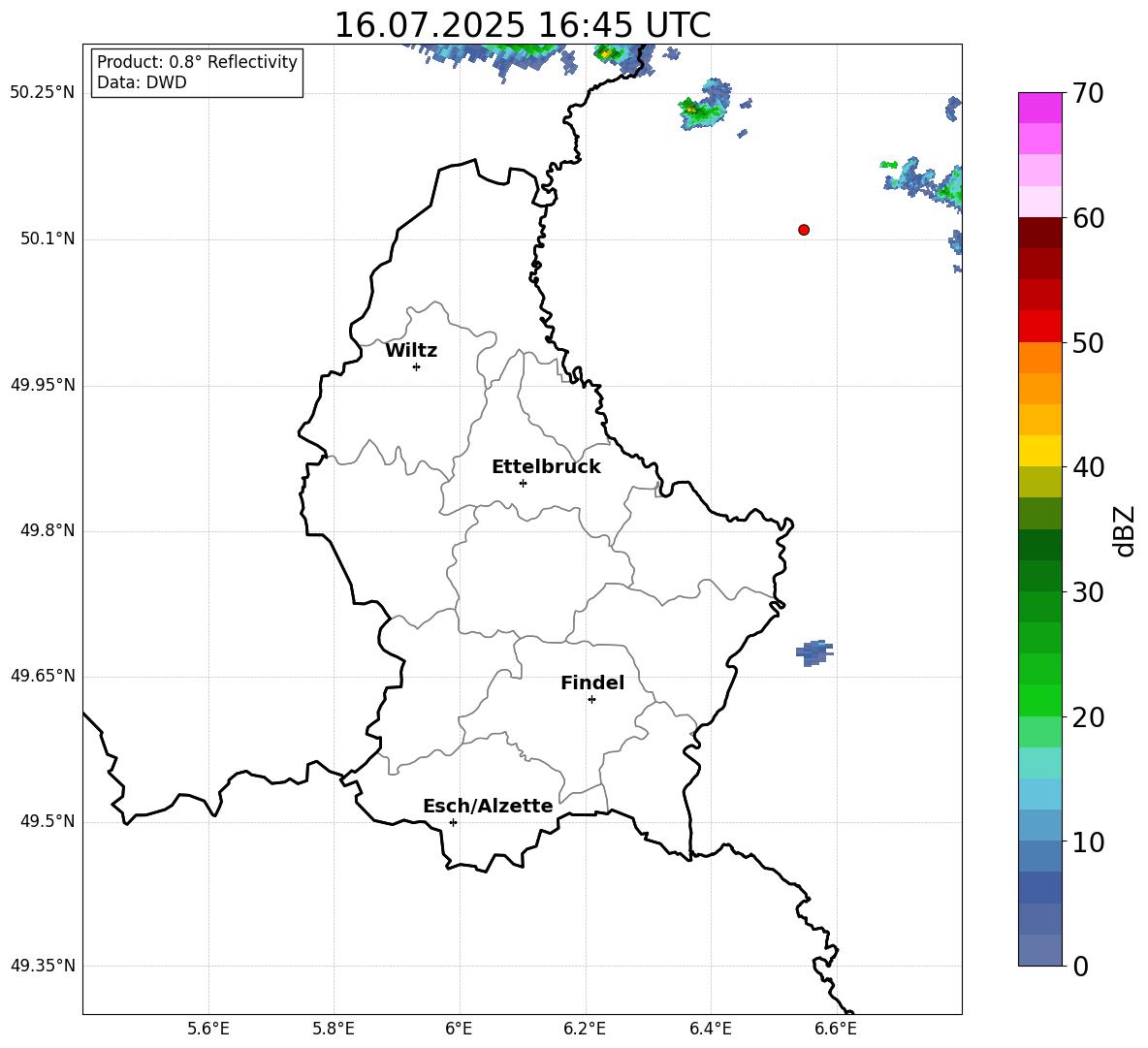Click the latitude label 49.35°N
The width and height of the screenshot is (1148, 1048).
43,966
